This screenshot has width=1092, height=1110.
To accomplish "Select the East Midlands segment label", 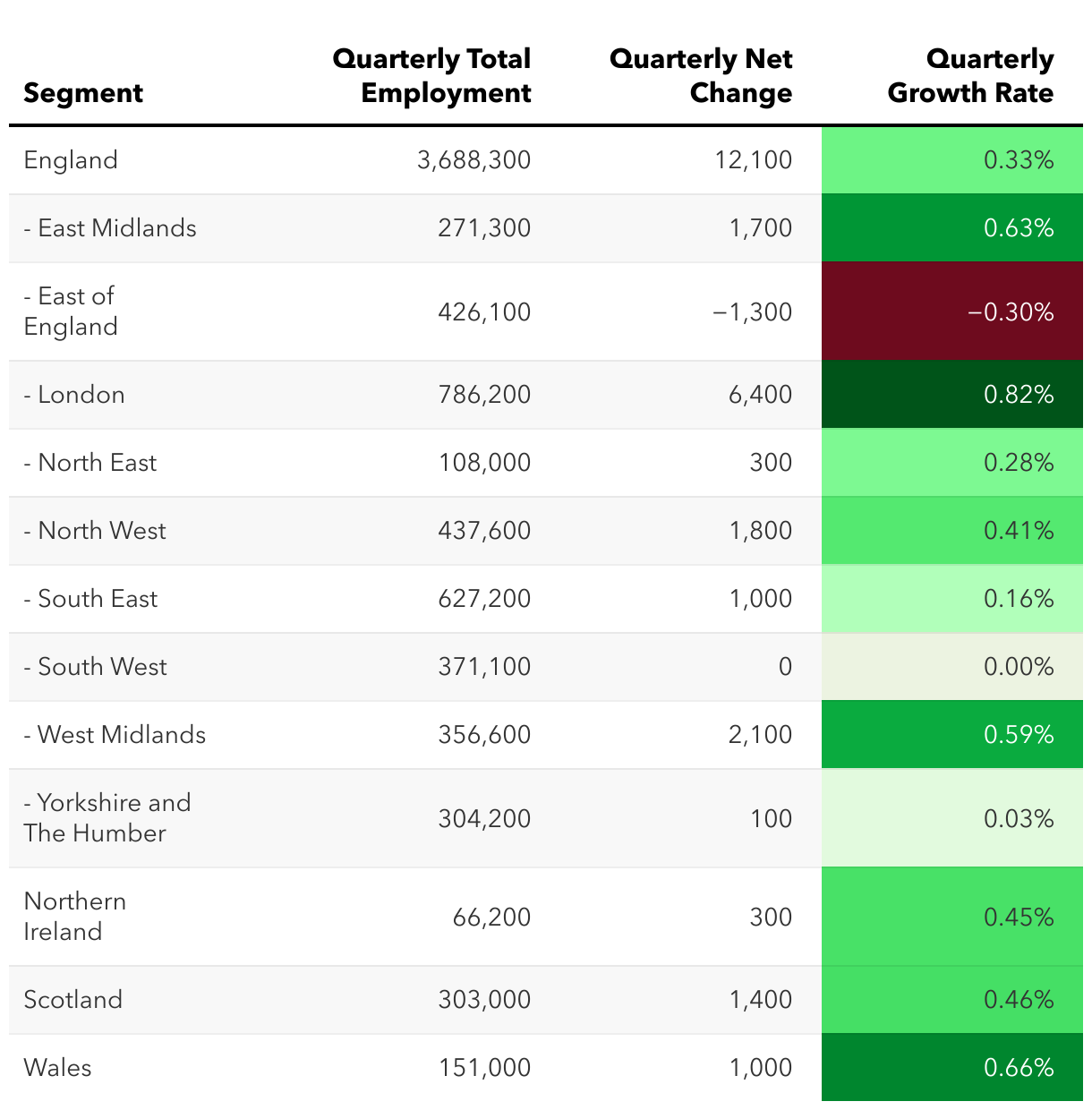I will point(110,228).
